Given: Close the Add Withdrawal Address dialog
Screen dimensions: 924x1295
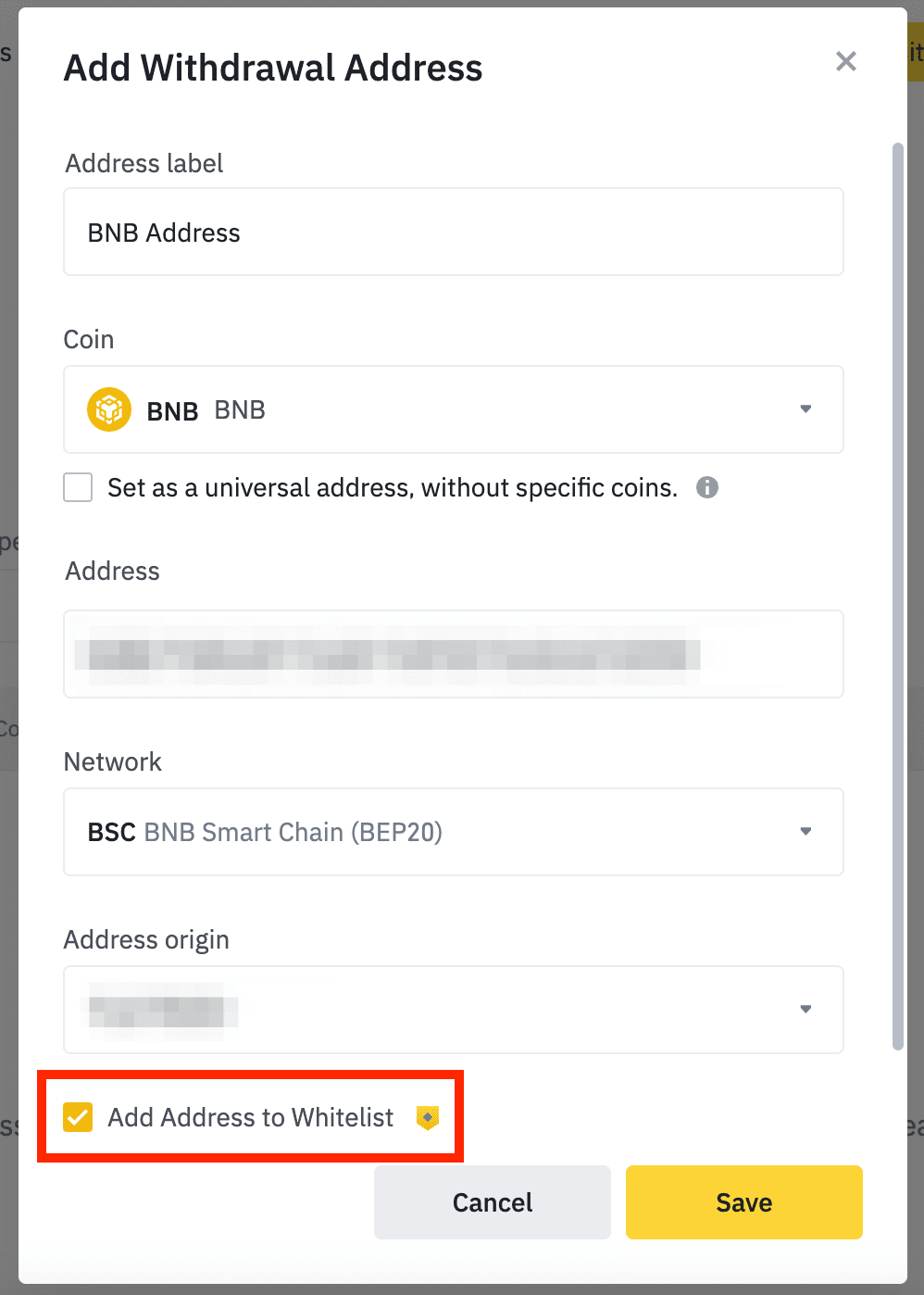Looking at the screenshot, I should (846, 61).
